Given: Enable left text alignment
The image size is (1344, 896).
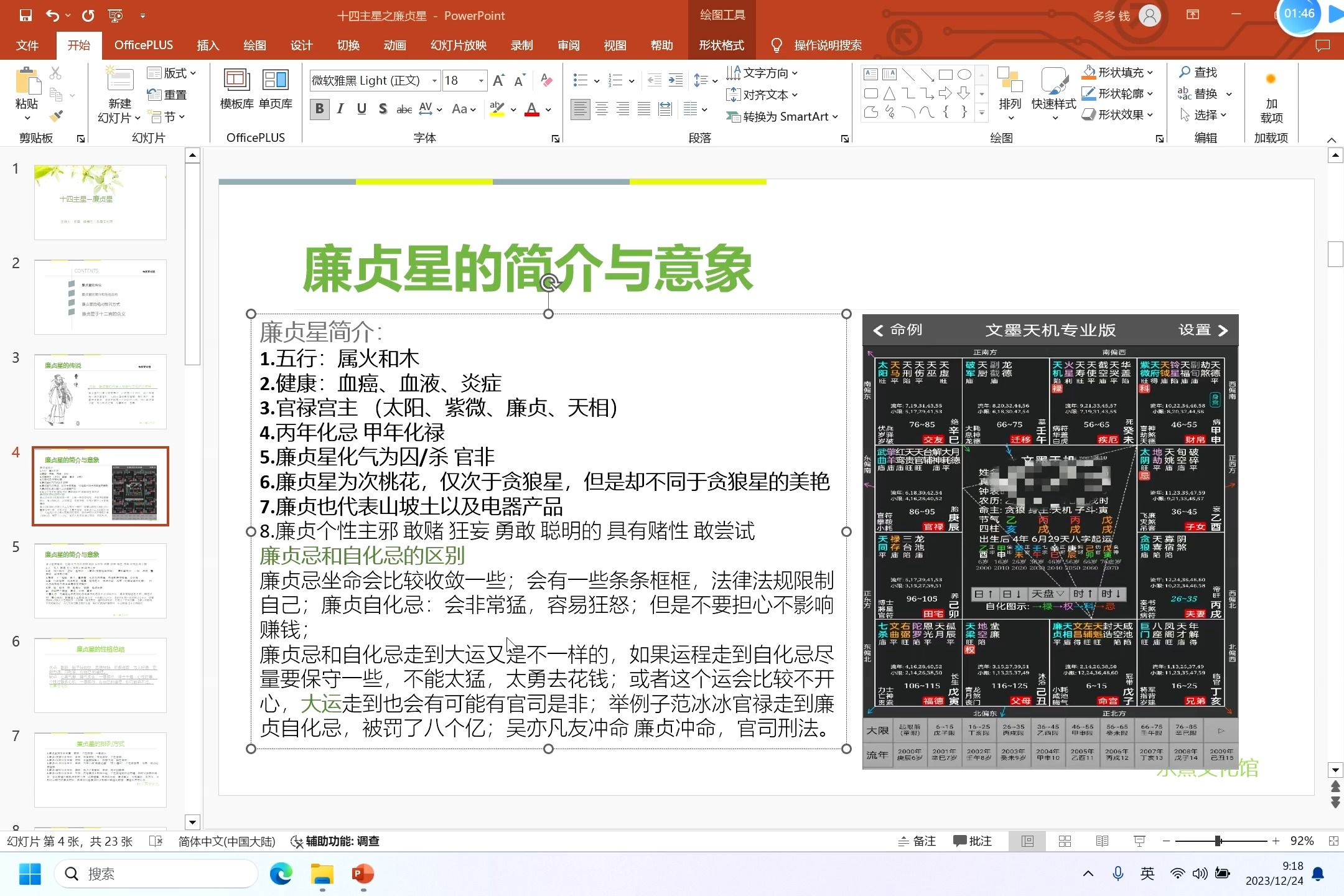Looking at the screenshot, I should point(581,110).
